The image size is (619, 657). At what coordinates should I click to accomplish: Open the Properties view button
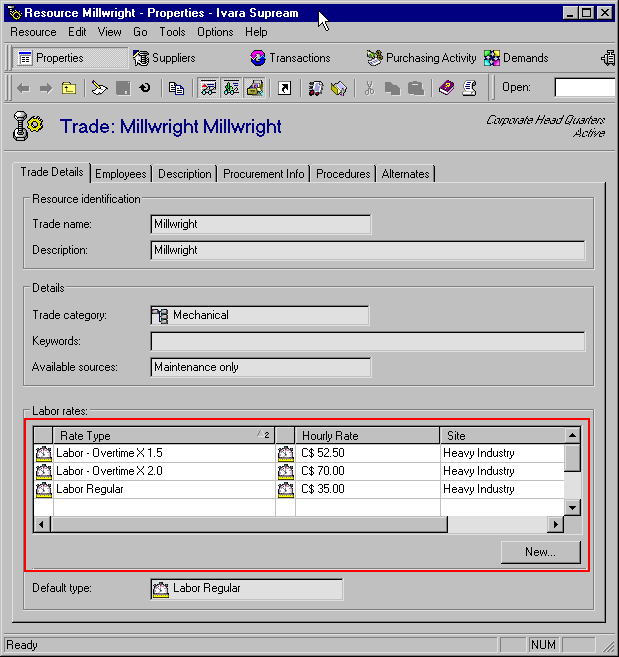pyautogui.click(x=70, y=58)
